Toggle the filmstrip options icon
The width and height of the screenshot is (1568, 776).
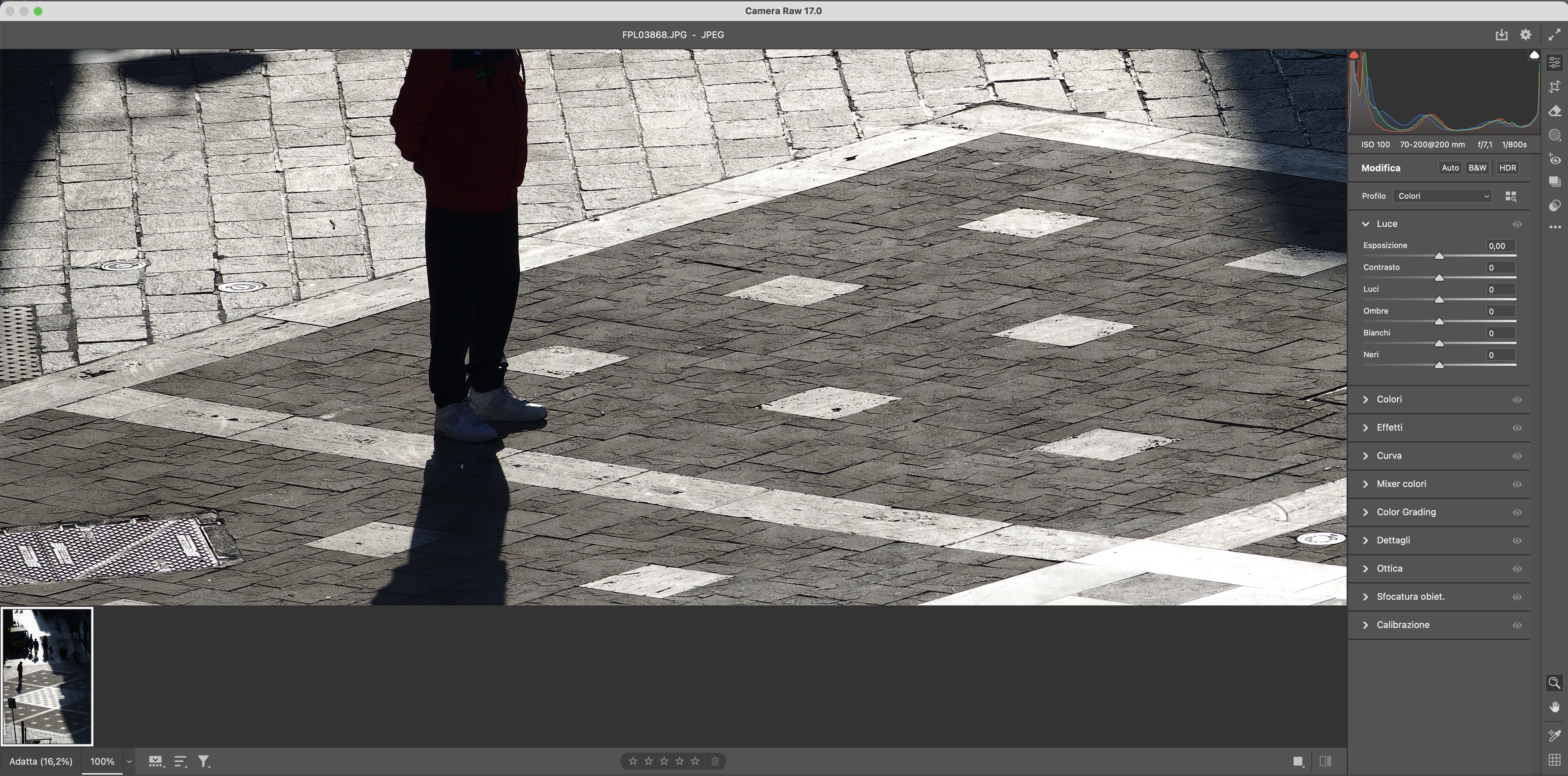[156, 762]
